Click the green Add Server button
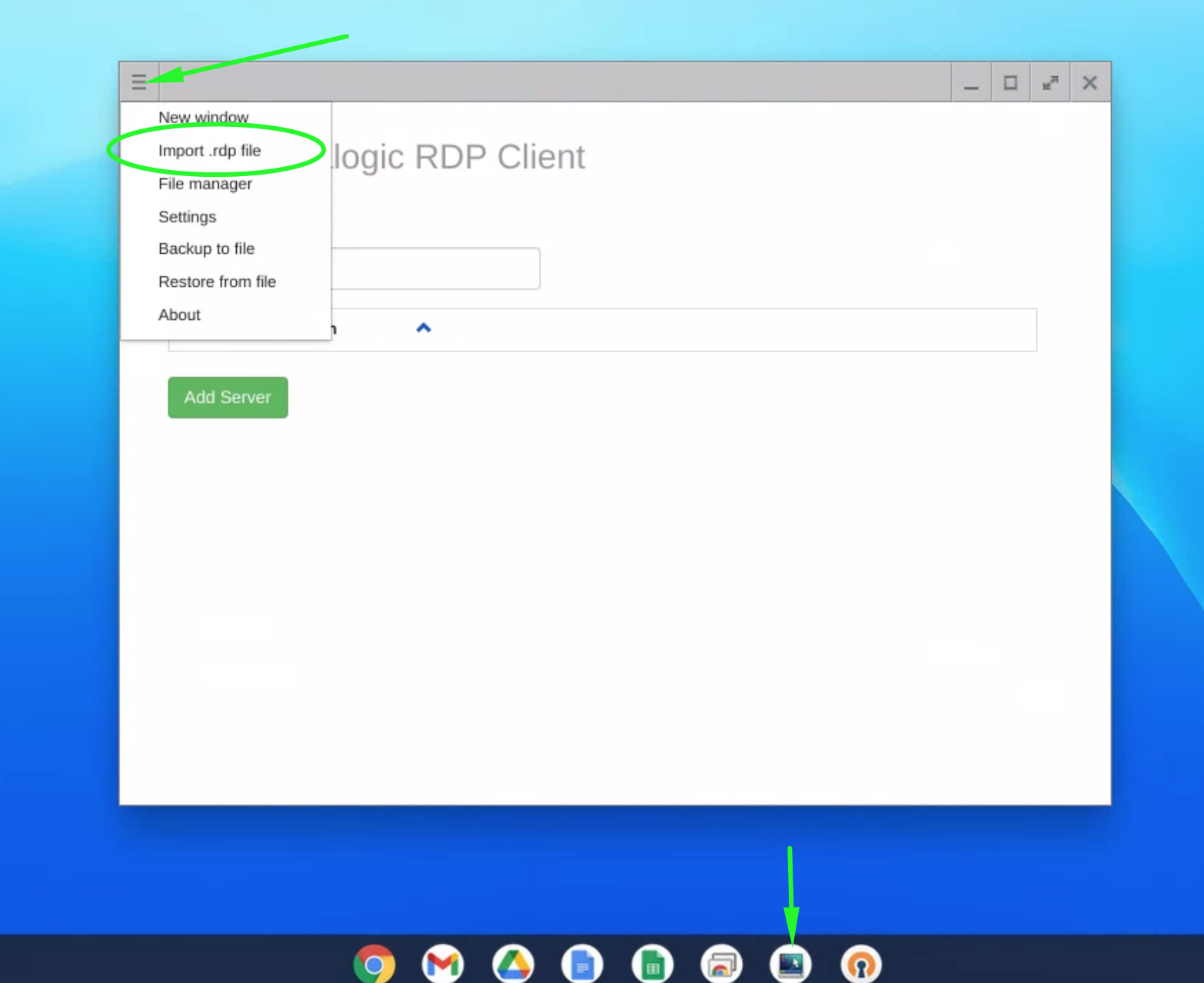1204x983 pixels. click(x=228, y=398)
